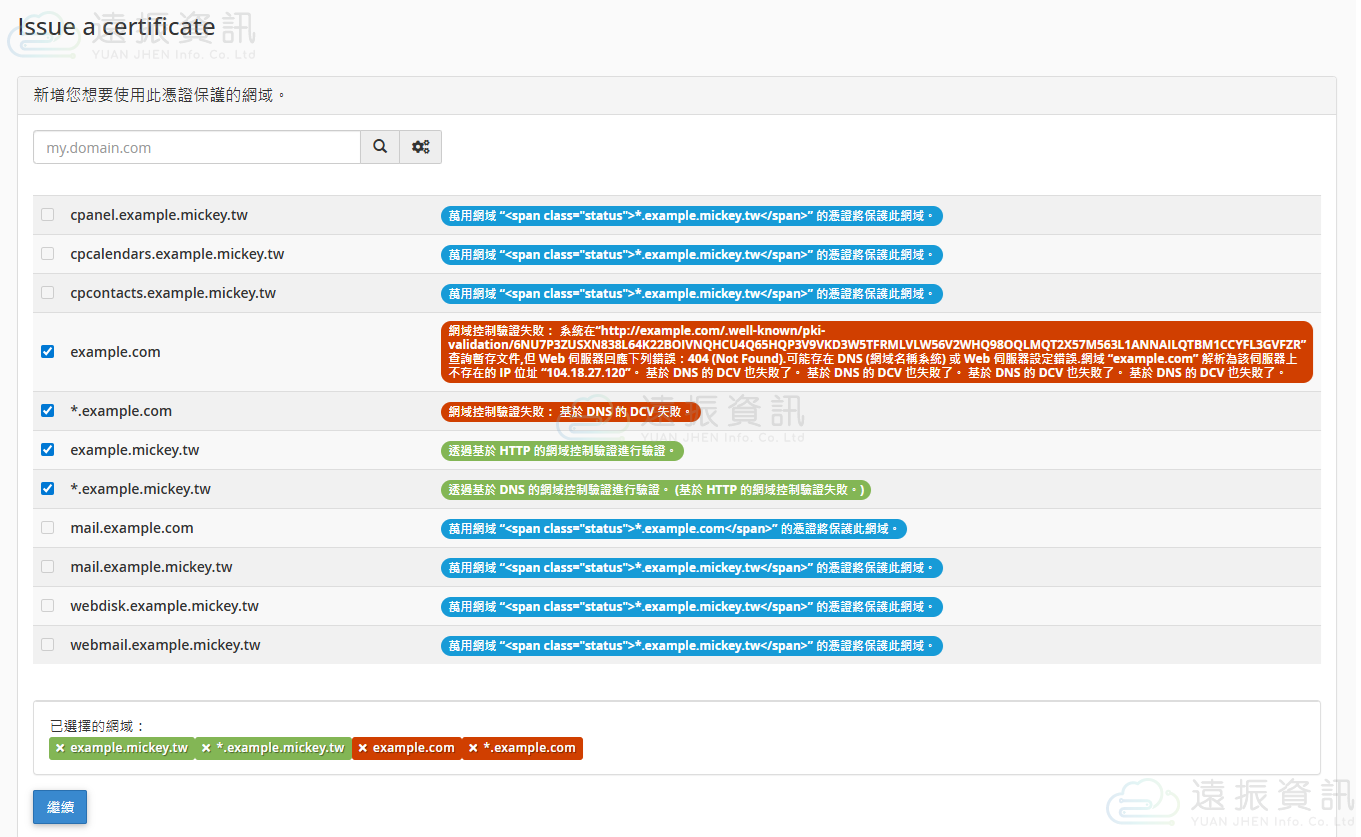The width and height of the screenshot is (1361, 837).
Task: Remove *.example.com tag using its x icon
Action: (473, 748)
